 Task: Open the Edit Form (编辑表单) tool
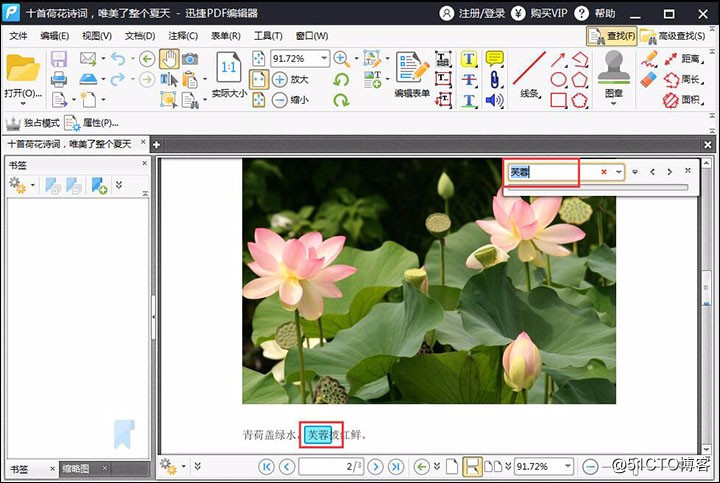(411, 74)
